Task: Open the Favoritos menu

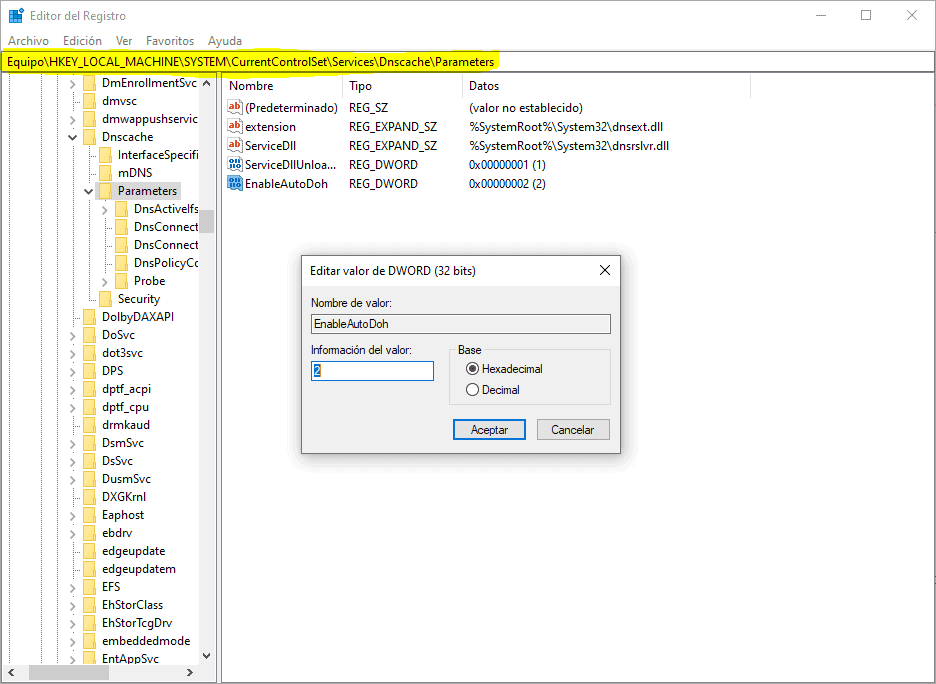Action: (170, 41)
